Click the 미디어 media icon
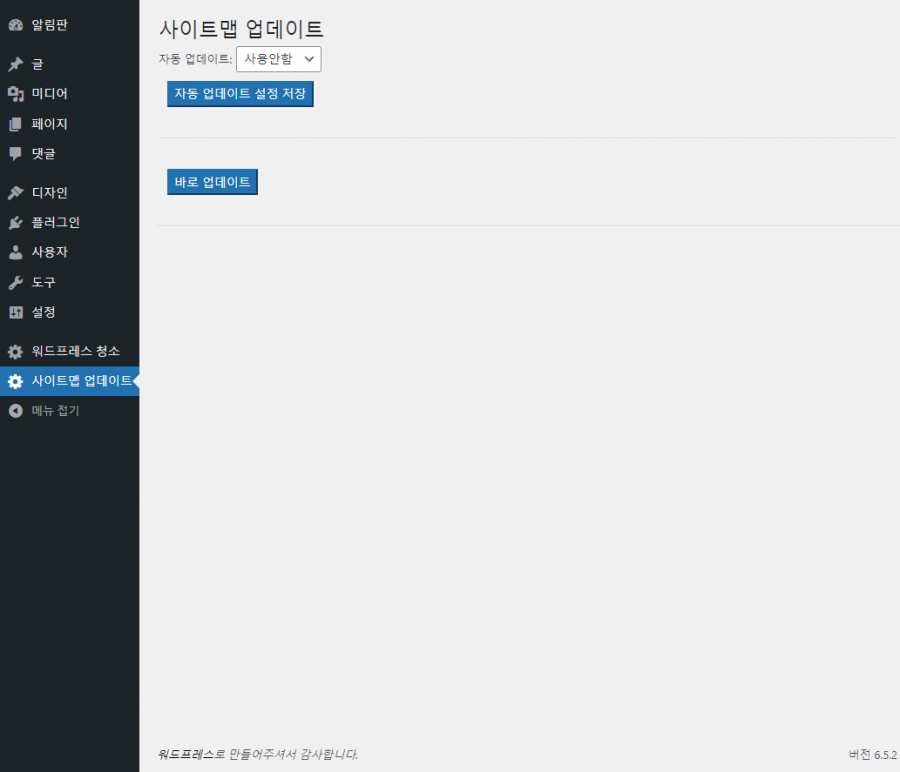 tap(15, 94)
